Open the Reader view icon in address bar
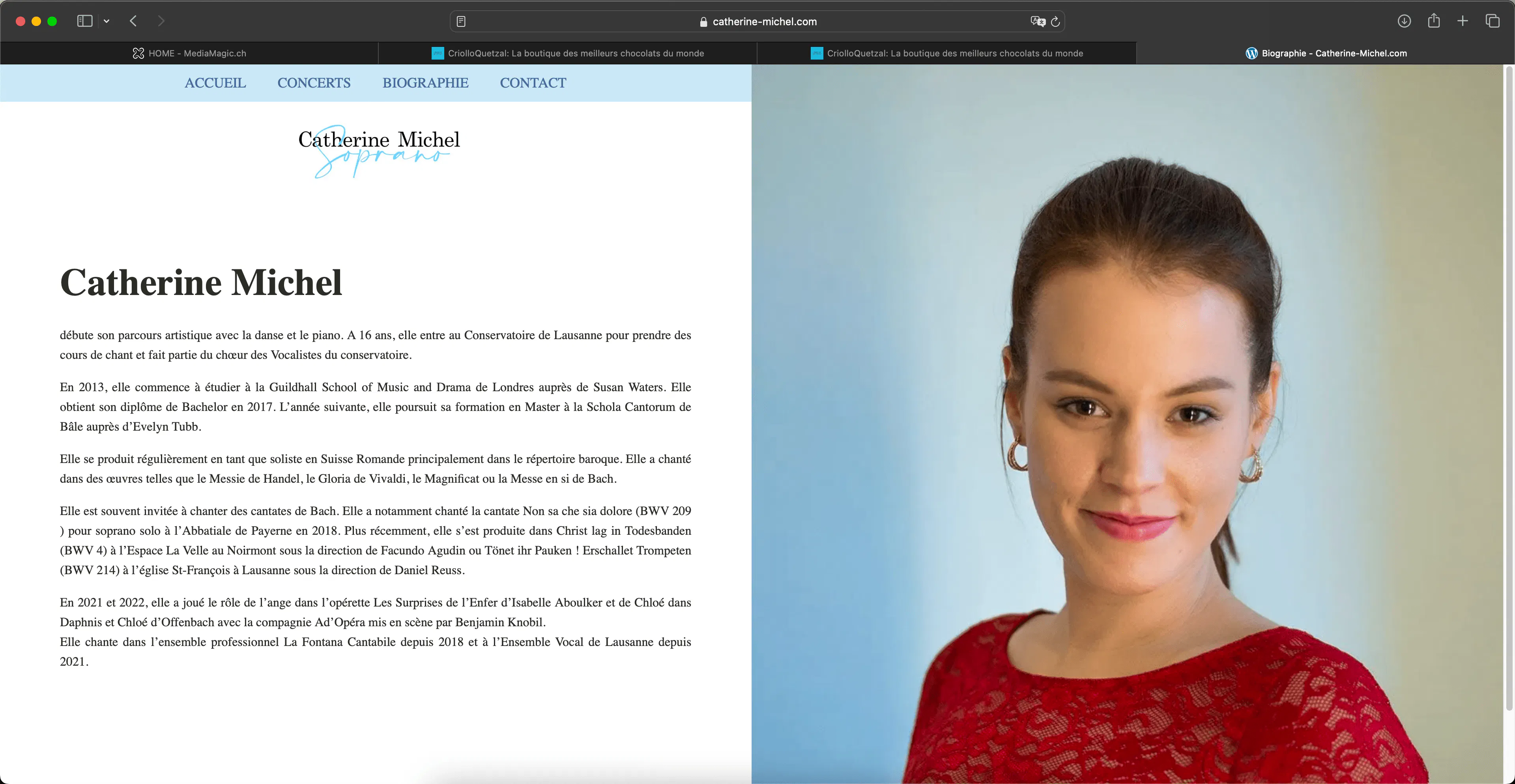 point(461,21)
